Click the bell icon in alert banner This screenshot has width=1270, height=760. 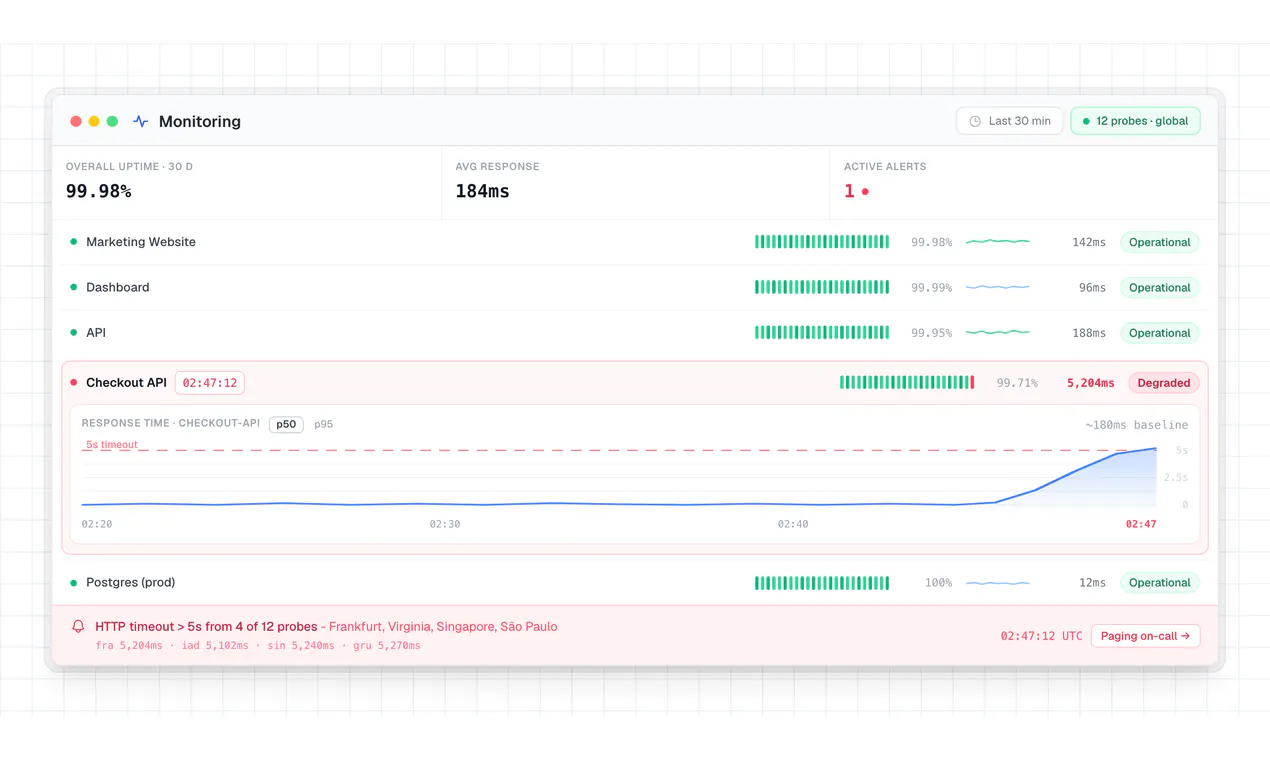coord(78,627)
